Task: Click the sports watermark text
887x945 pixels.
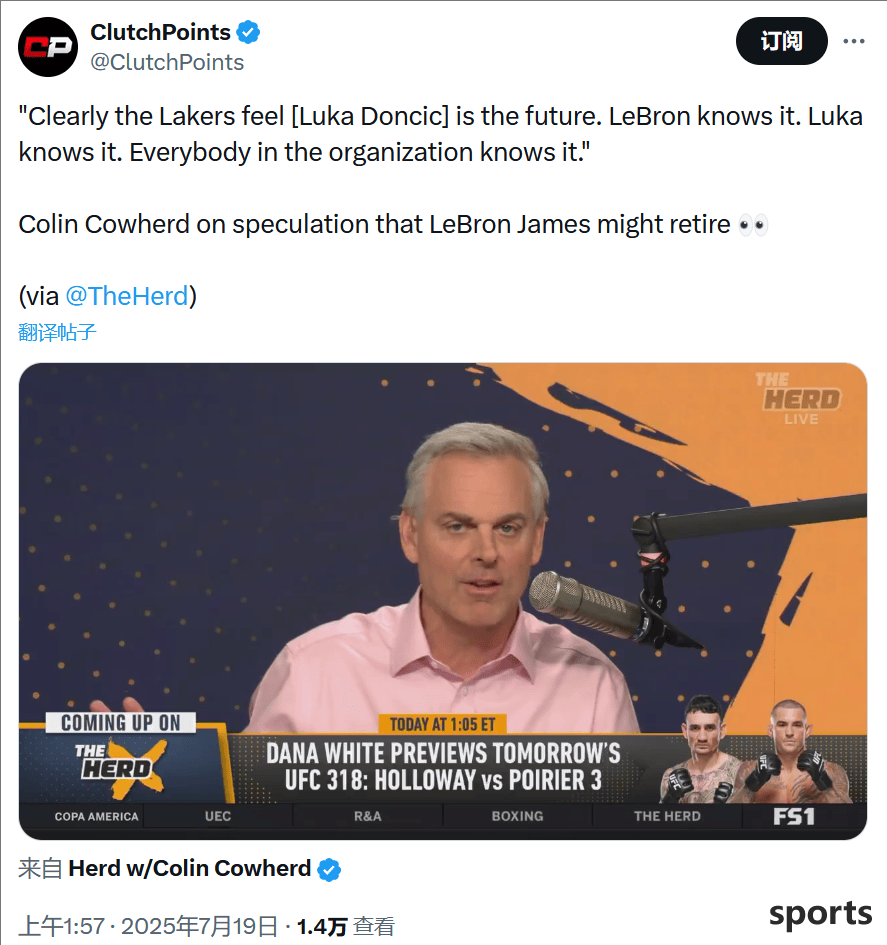Action: [x=820, y=914]
